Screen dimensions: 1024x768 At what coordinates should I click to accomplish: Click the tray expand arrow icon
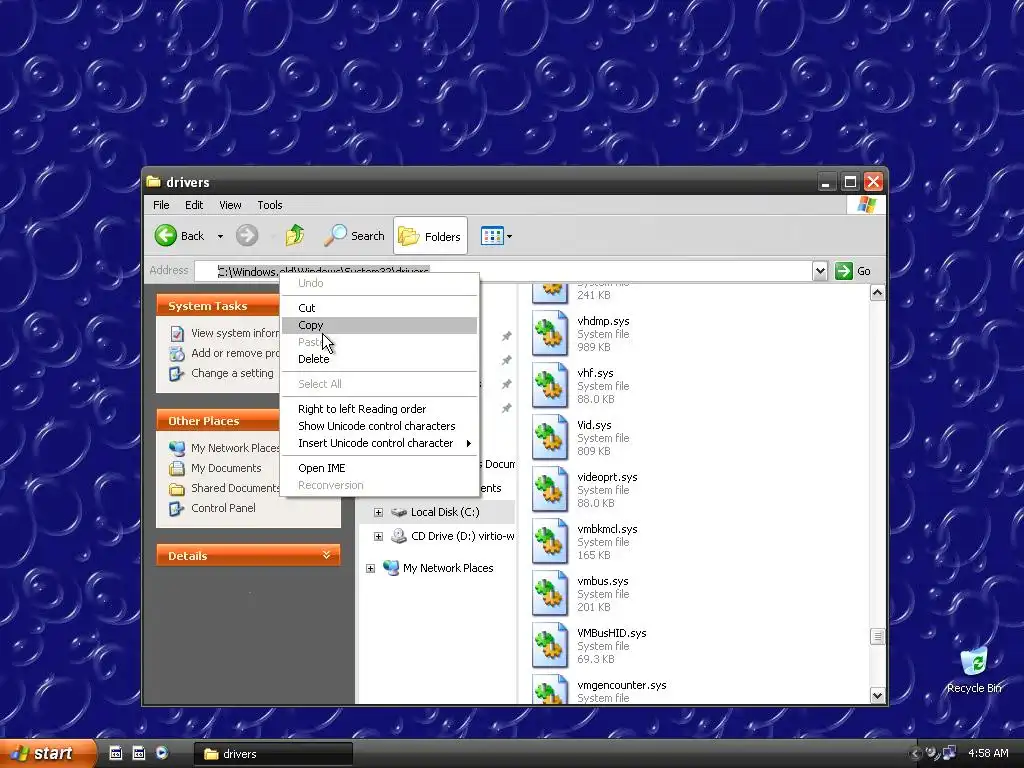pyautogui.click(x=916, y=754)
